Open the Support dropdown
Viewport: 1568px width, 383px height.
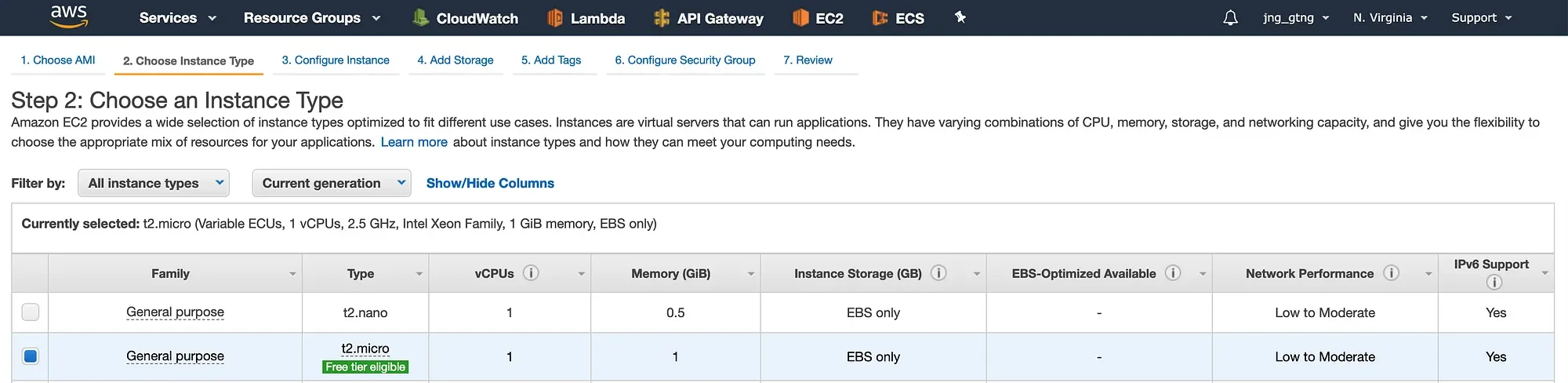tap(1481, 17)
